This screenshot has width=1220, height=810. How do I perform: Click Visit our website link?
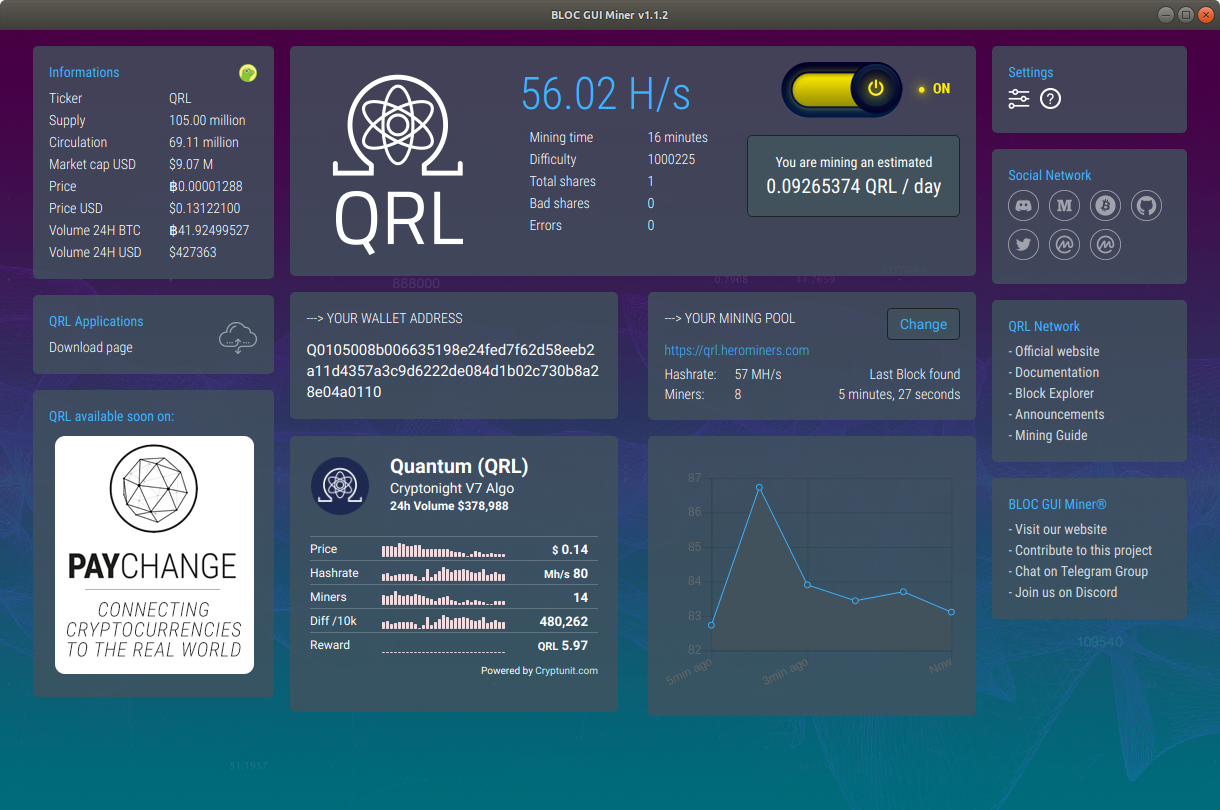pos(1060,529)
